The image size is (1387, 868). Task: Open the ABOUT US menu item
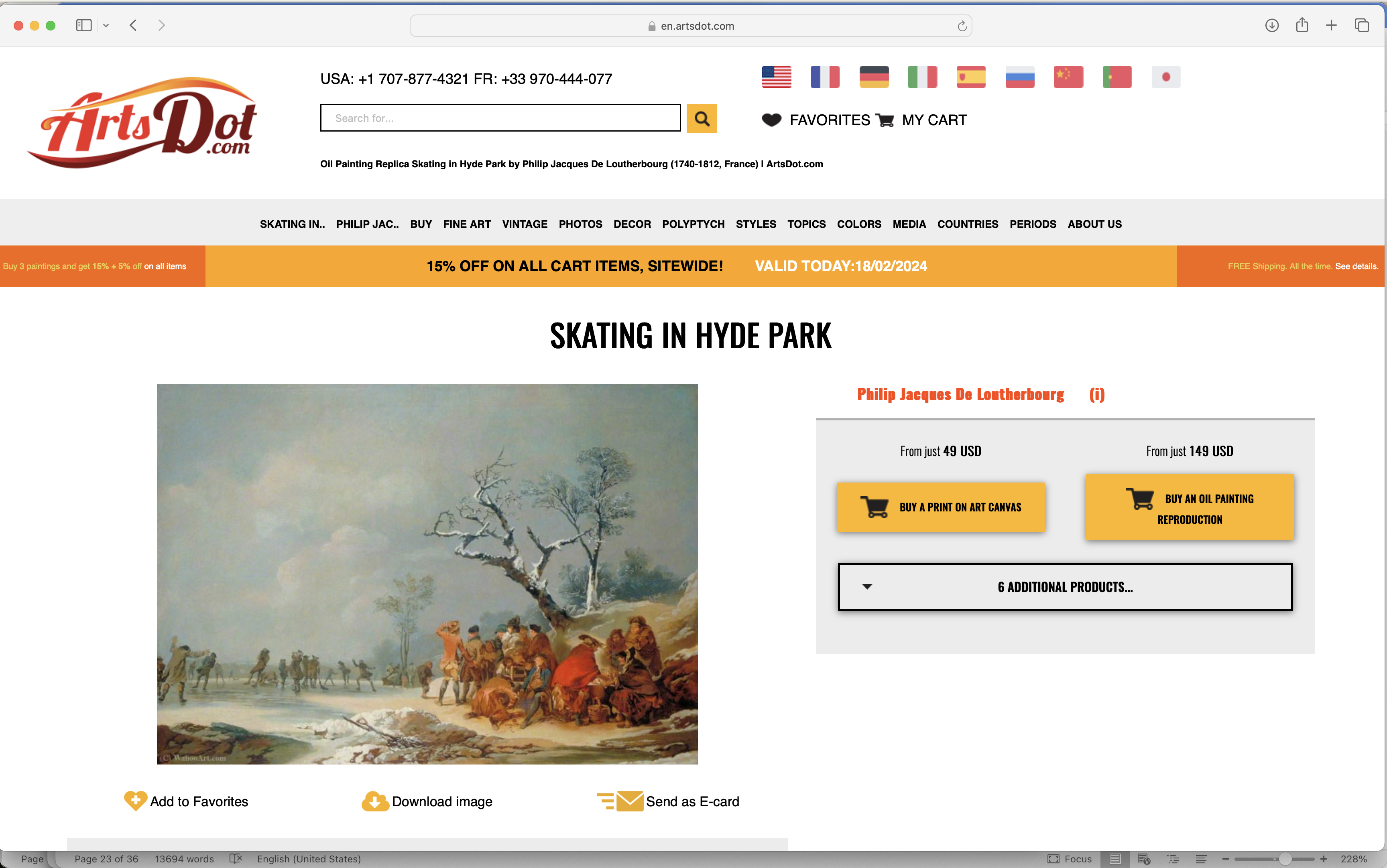click(x=1095, y=224)
